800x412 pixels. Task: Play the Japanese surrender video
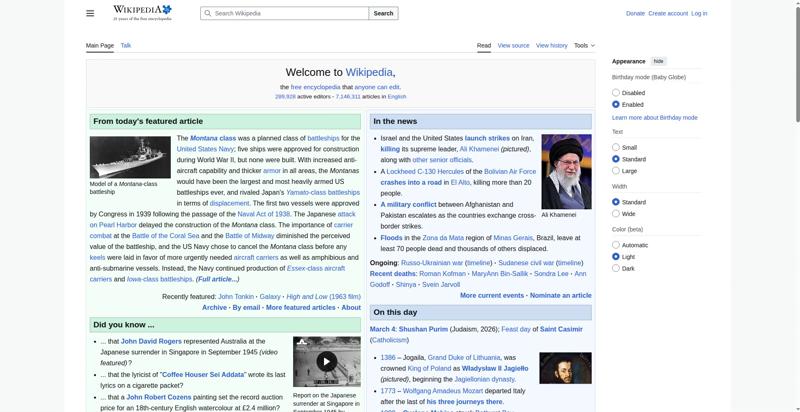(326, 362)
